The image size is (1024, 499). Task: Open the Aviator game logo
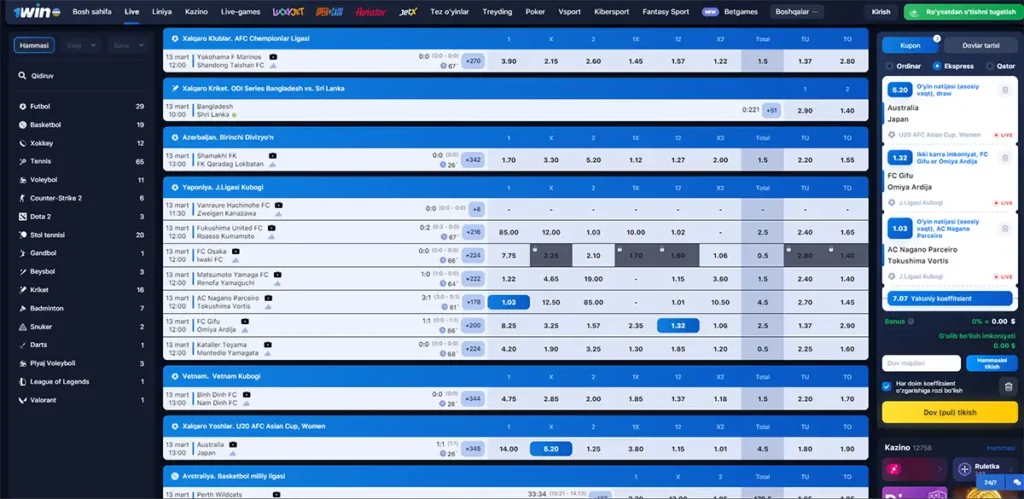point(370,12)
